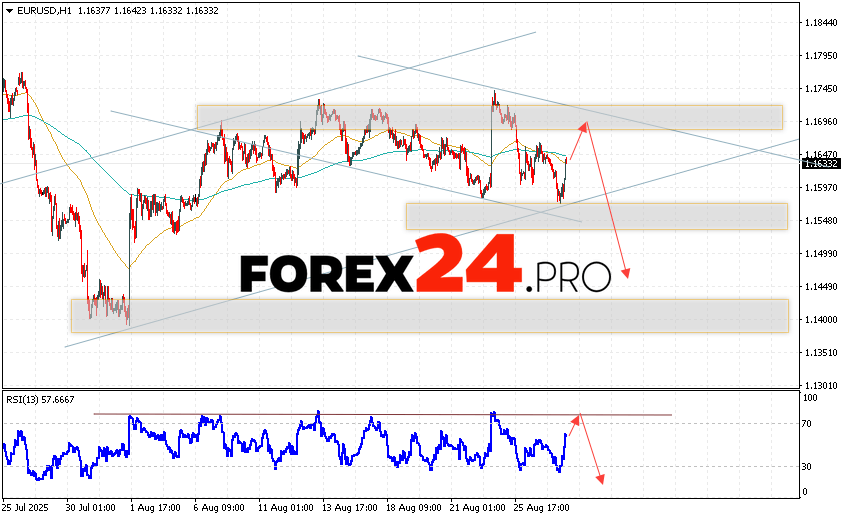The image size is (845, 519).
Task: Click the RSI level 70 axis label
Action: click(807, 424)
